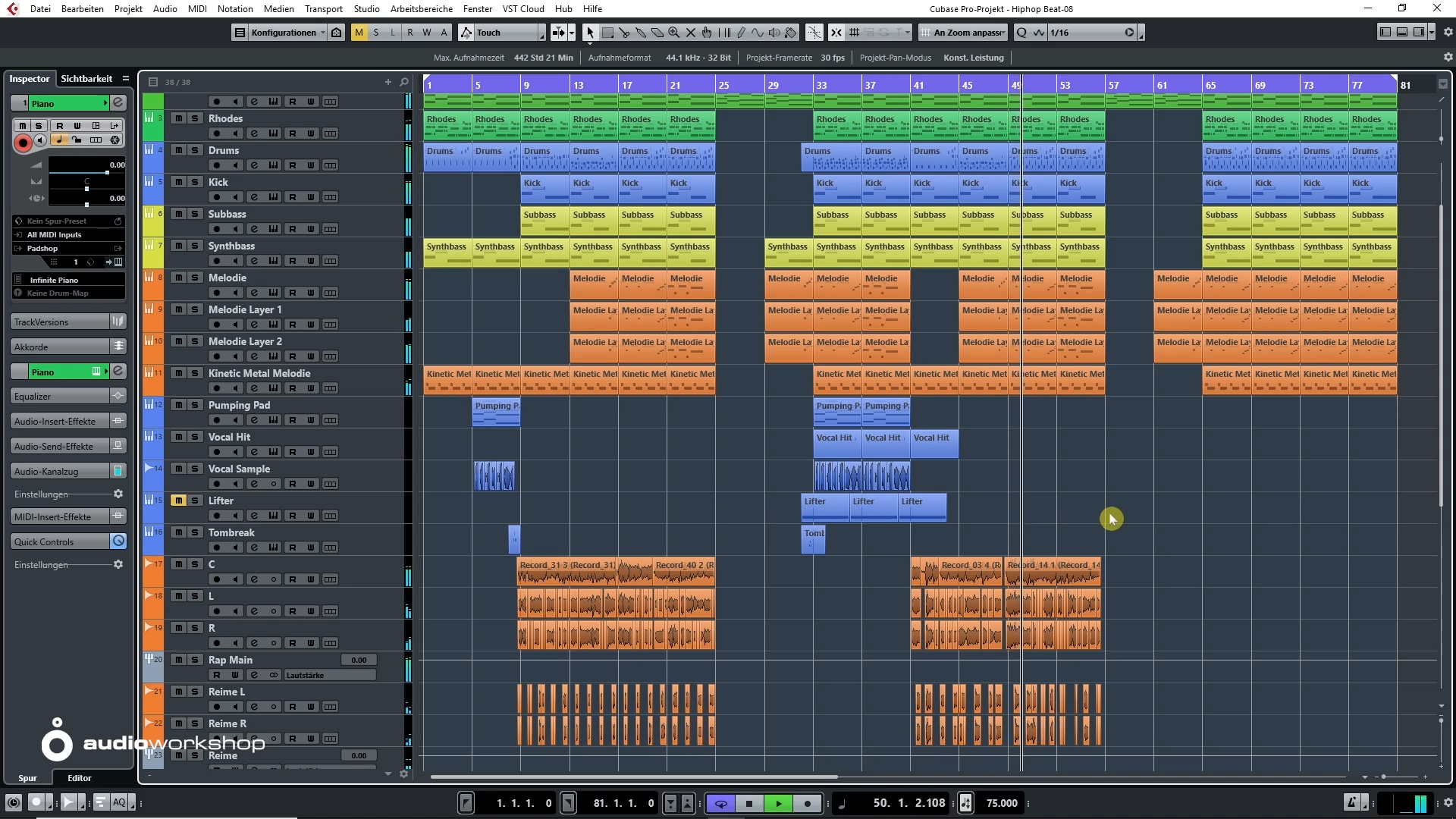Click the Play button in transport bar
This screenshot has height=819, width=1456.
click(x=778, y=802)
